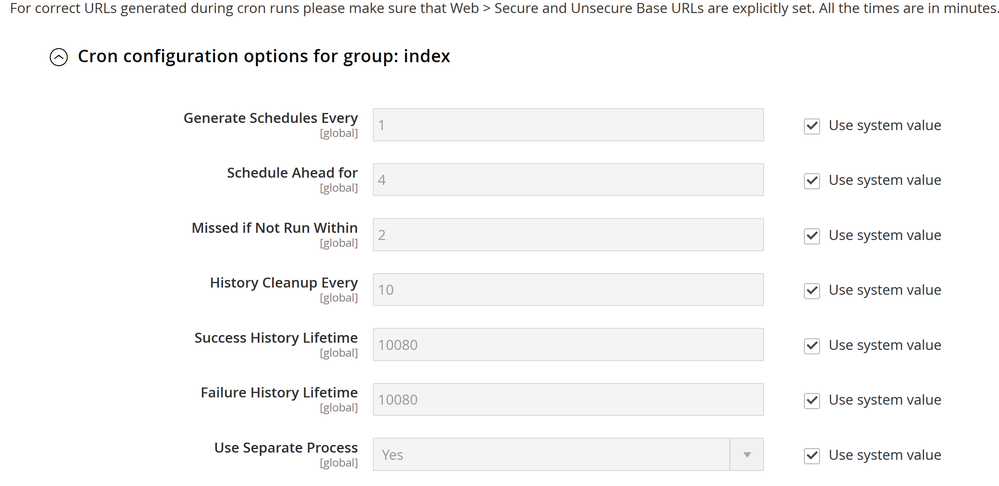Select the Success History Lifetime field
The height and width of the screenshot is (486, 999).
point(567,346)
